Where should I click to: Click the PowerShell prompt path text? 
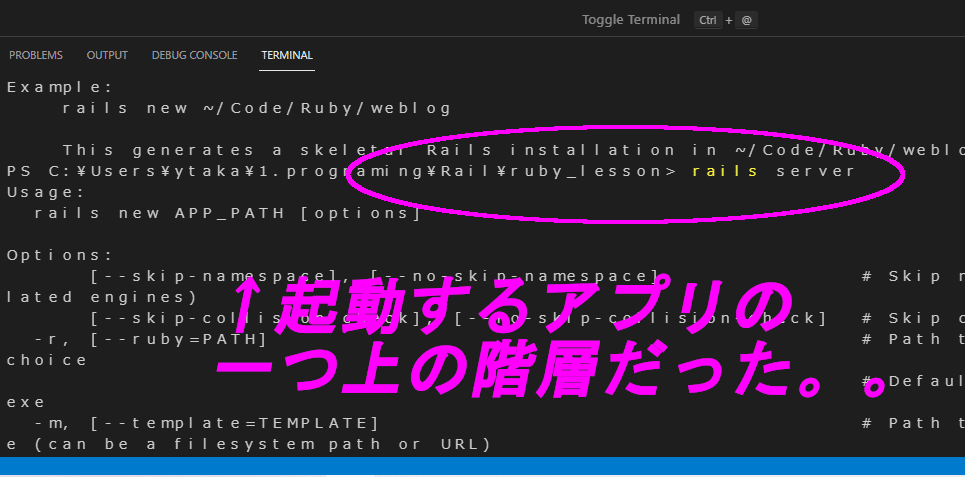coord(342,171)
